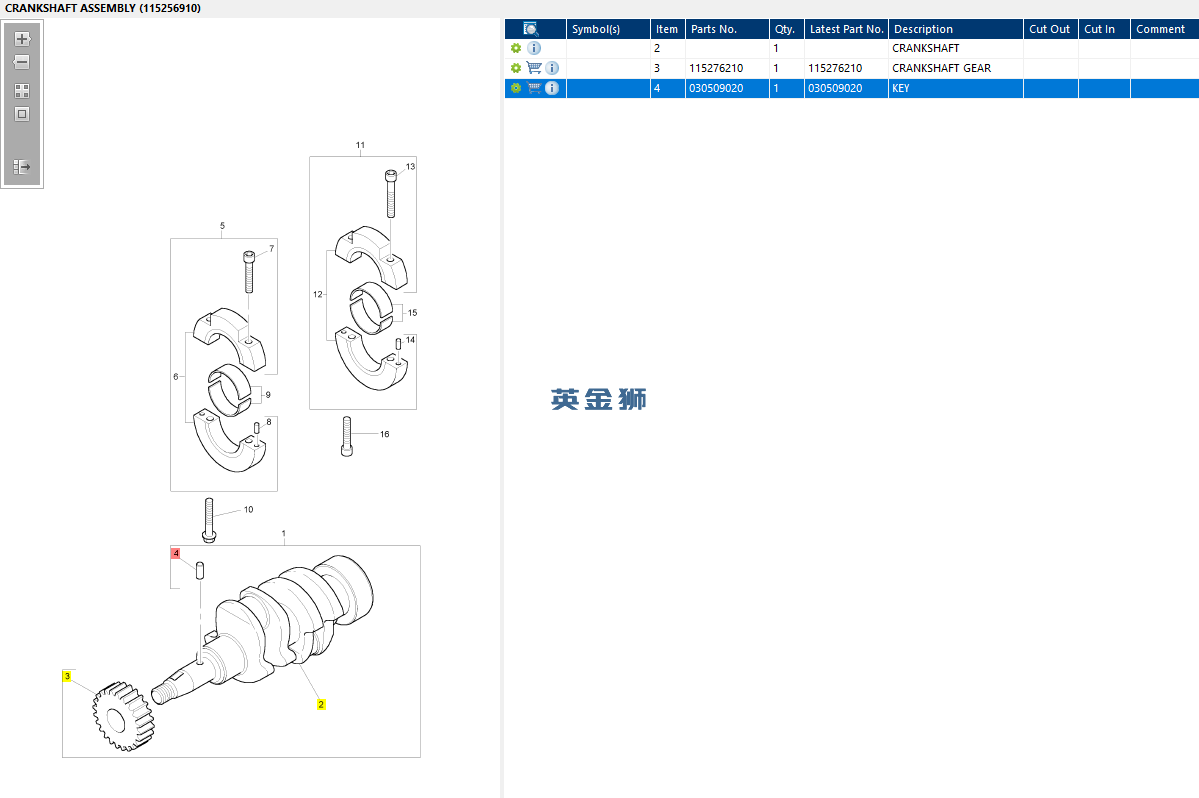1199x798 pixels.
Task: Select the KEY description cell
Action: pyautogui.click(x=956, y=88)
